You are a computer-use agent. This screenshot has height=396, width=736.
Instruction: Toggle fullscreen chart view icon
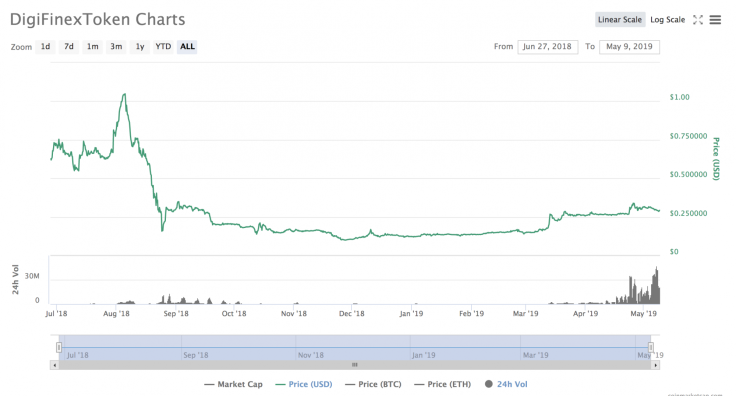click(698, 20)
